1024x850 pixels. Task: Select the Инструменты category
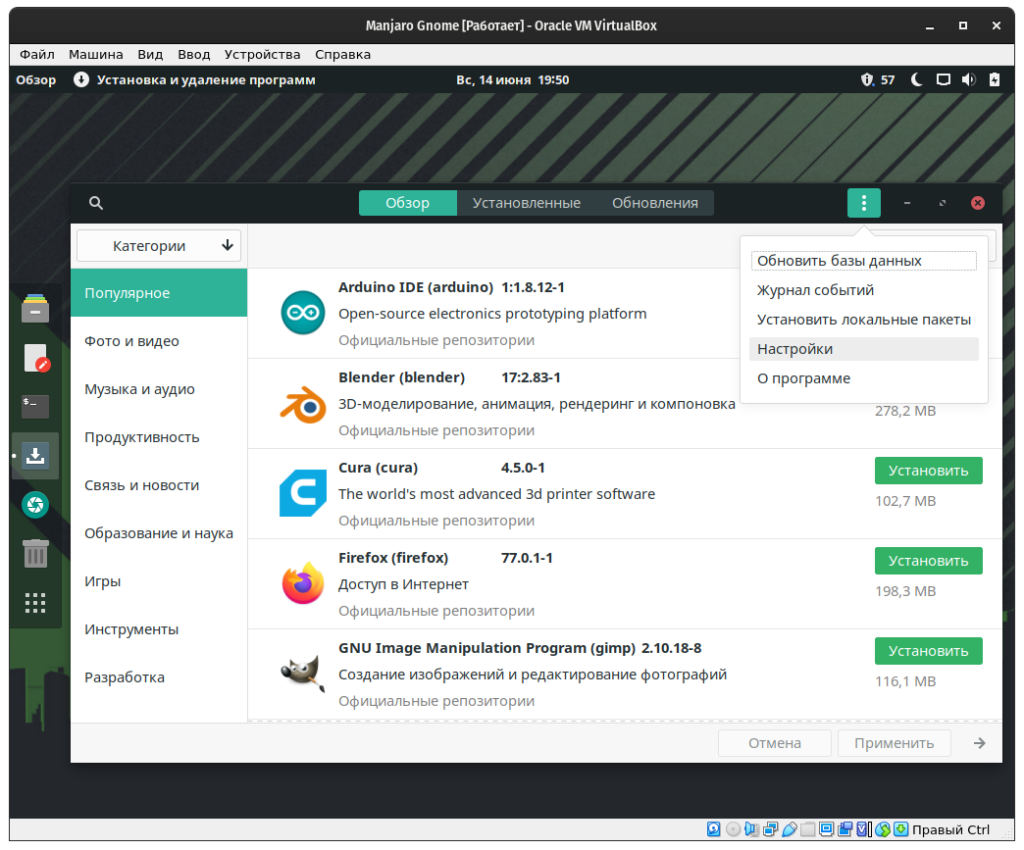pos(159,629)
